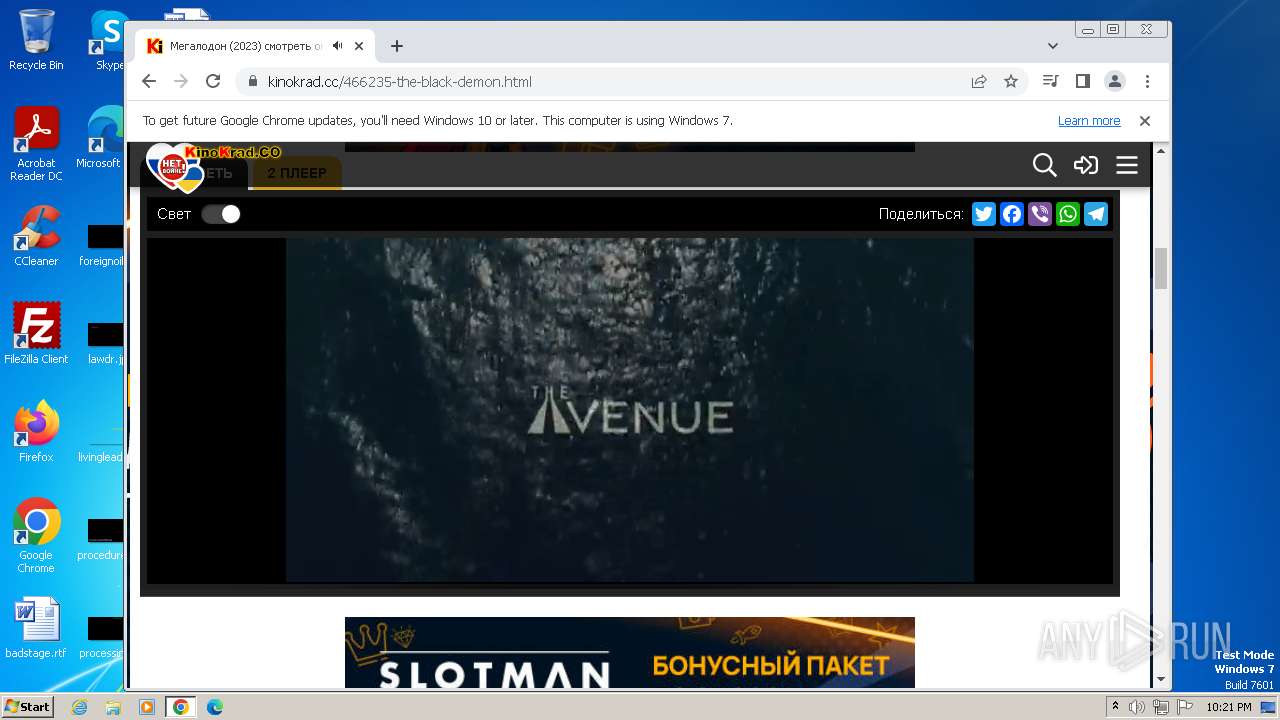Switch to the 2 ПЛЕЕР tab
Viewport: 1280px width, 720px height.
296,173
